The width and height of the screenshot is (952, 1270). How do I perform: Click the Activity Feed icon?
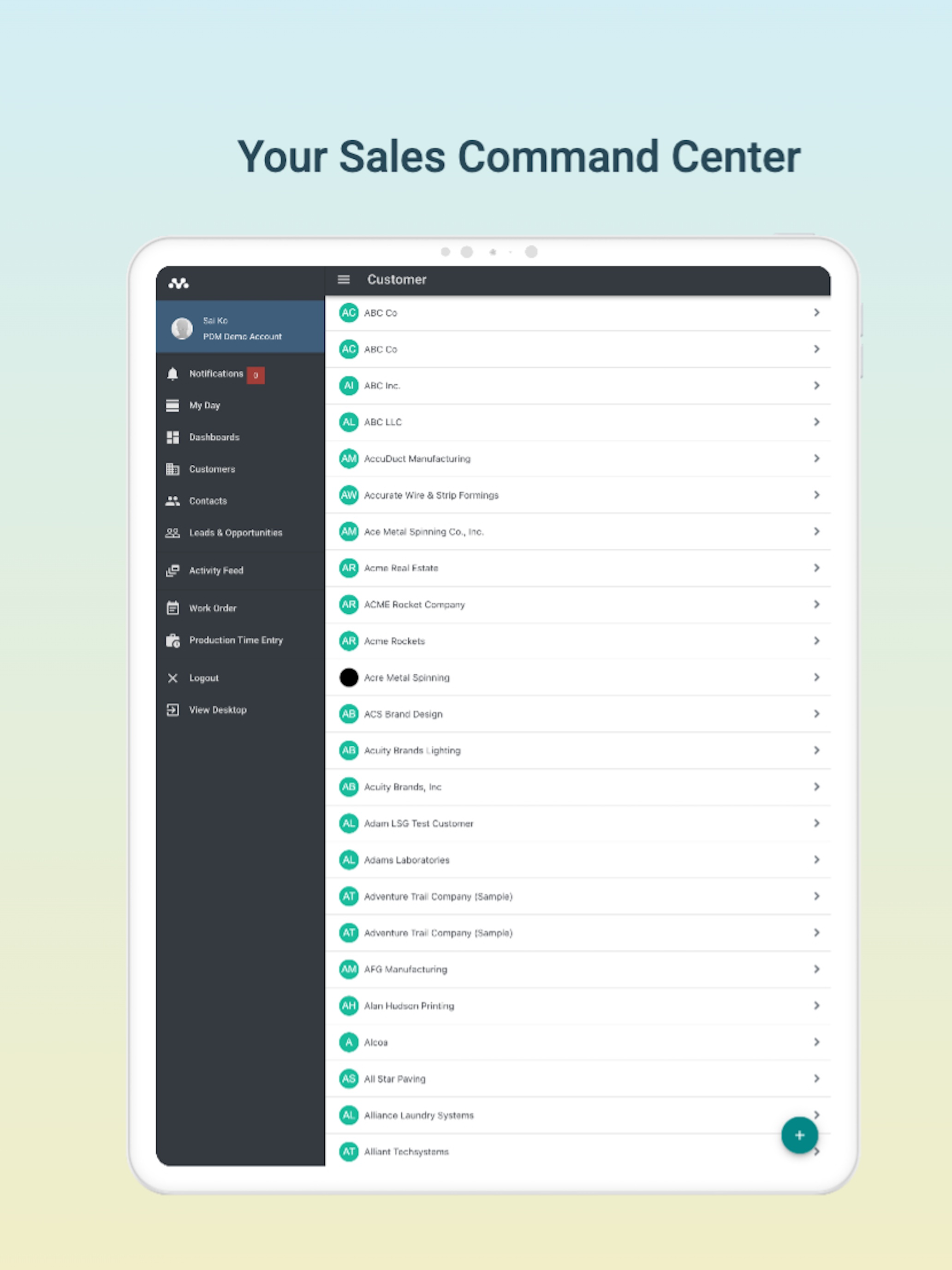click(x=172, y=571)
